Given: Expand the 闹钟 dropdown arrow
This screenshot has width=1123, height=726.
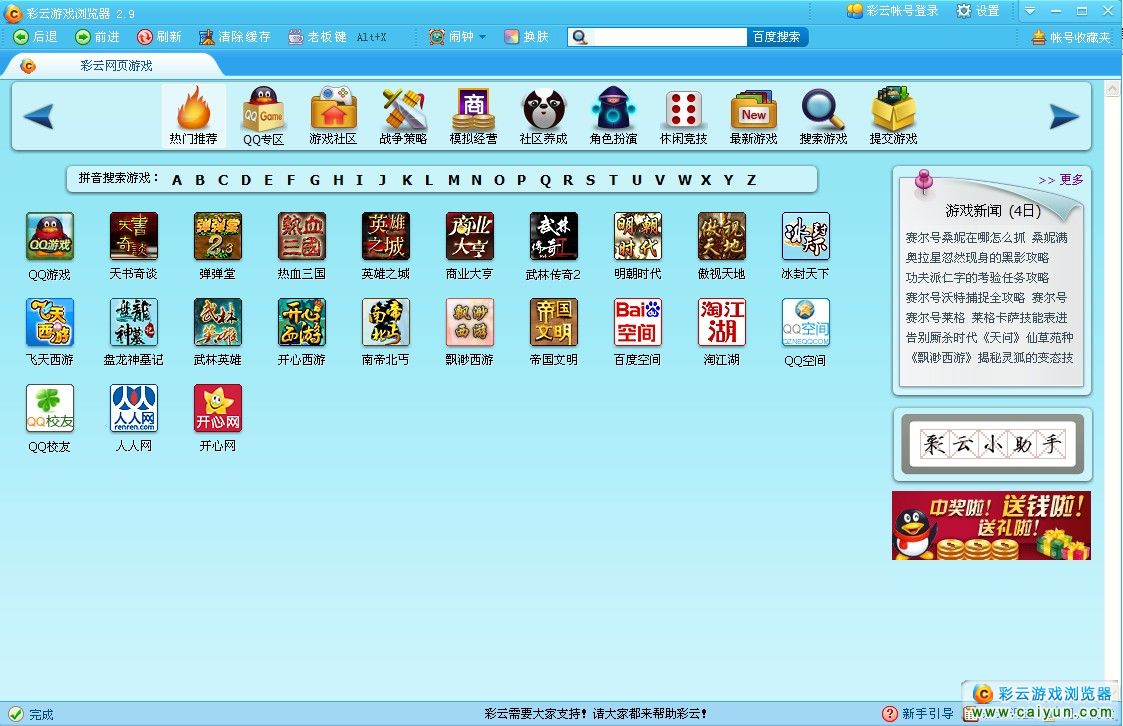Looking at the screenshot, I should click(x=482, y=37).
